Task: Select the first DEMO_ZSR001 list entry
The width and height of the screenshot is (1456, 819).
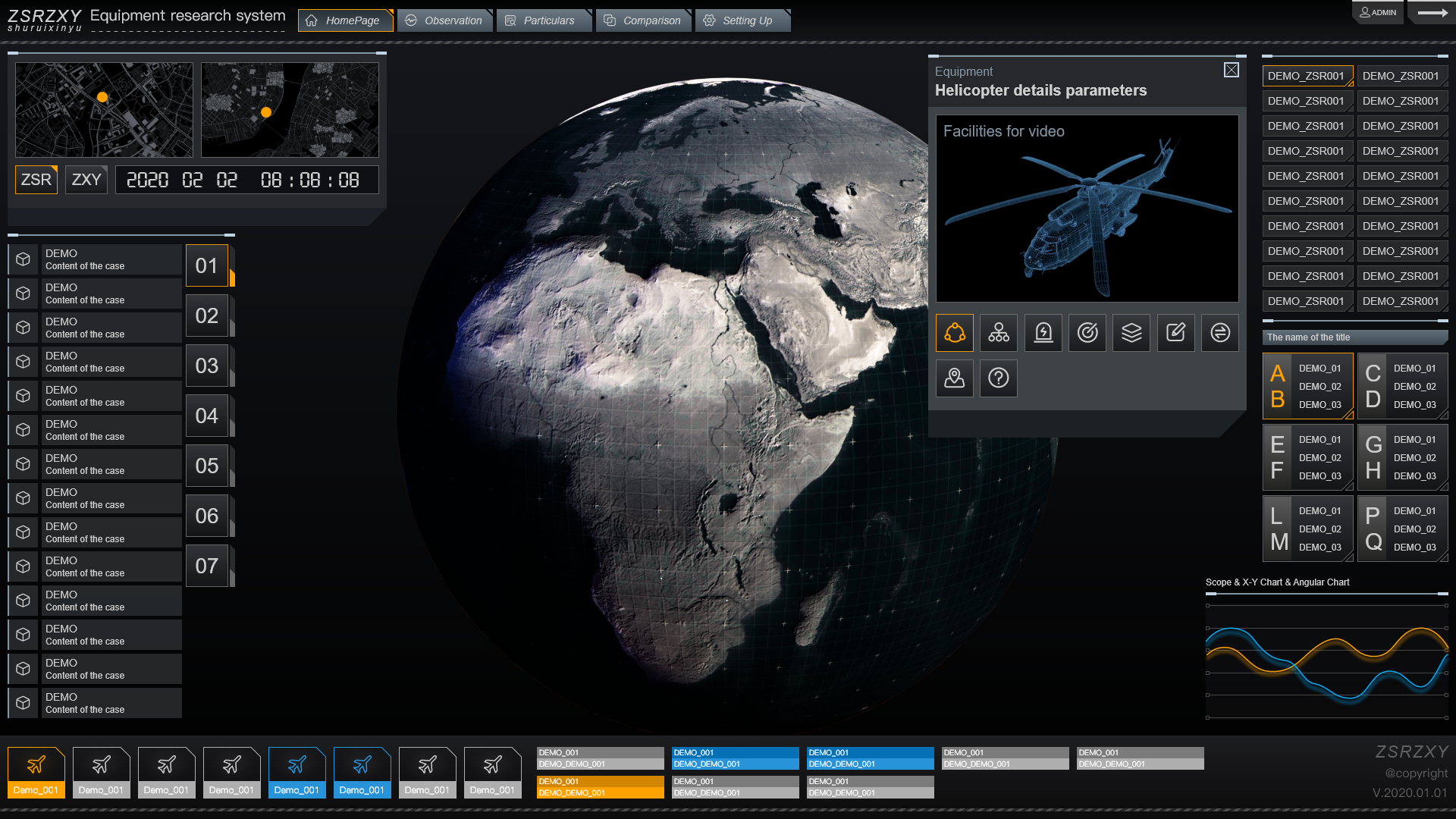Action: point(1307,76)
